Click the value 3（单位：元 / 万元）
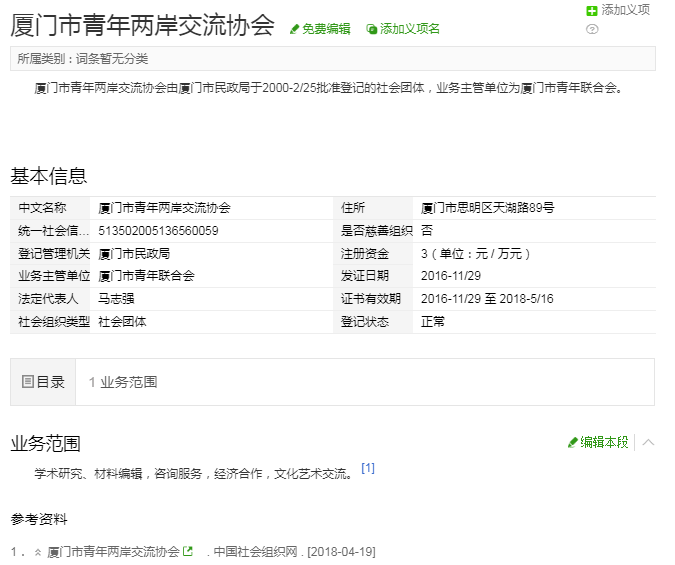 point(475,254)
